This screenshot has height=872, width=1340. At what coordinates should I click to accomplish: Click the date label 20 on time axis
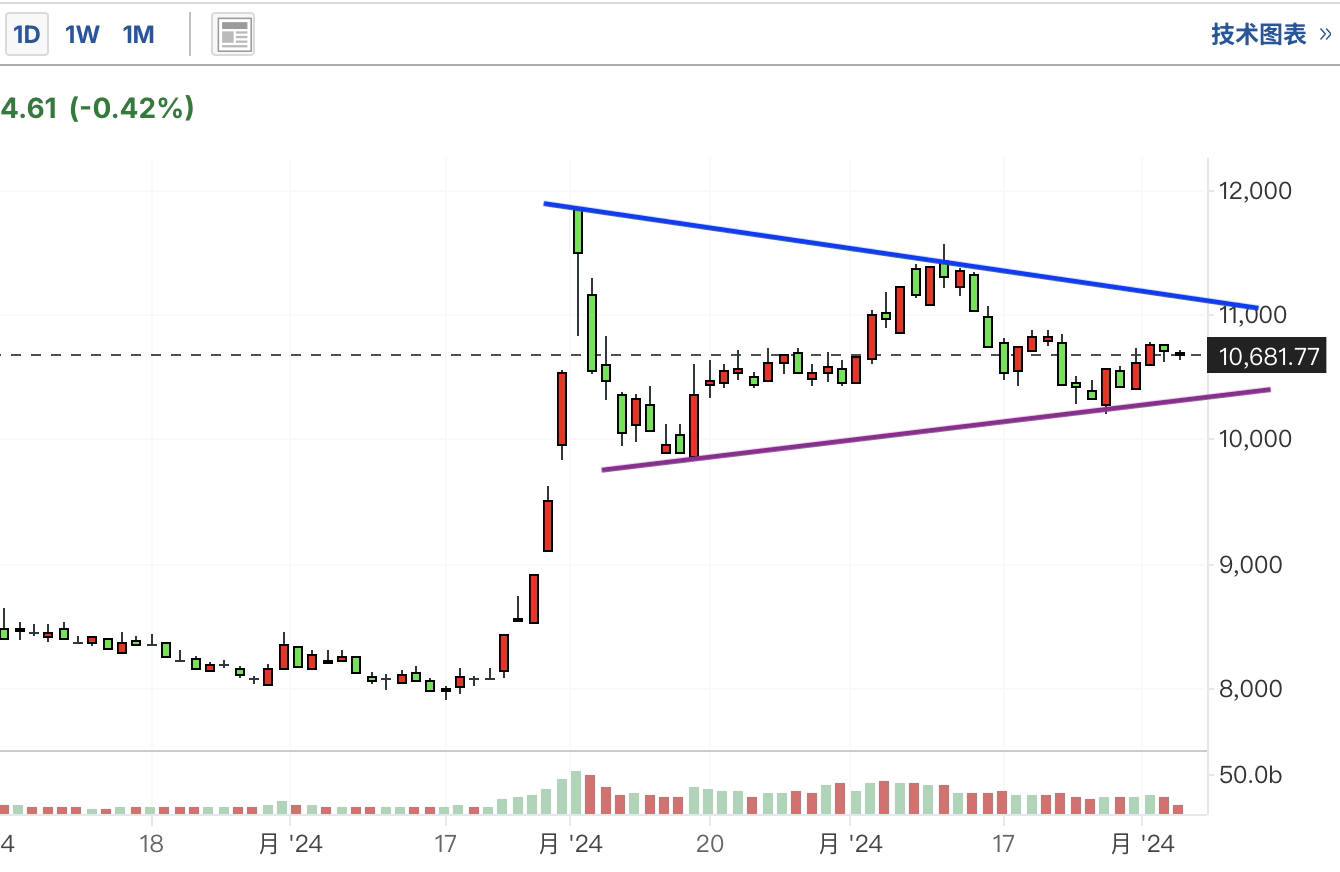[709, 844]
